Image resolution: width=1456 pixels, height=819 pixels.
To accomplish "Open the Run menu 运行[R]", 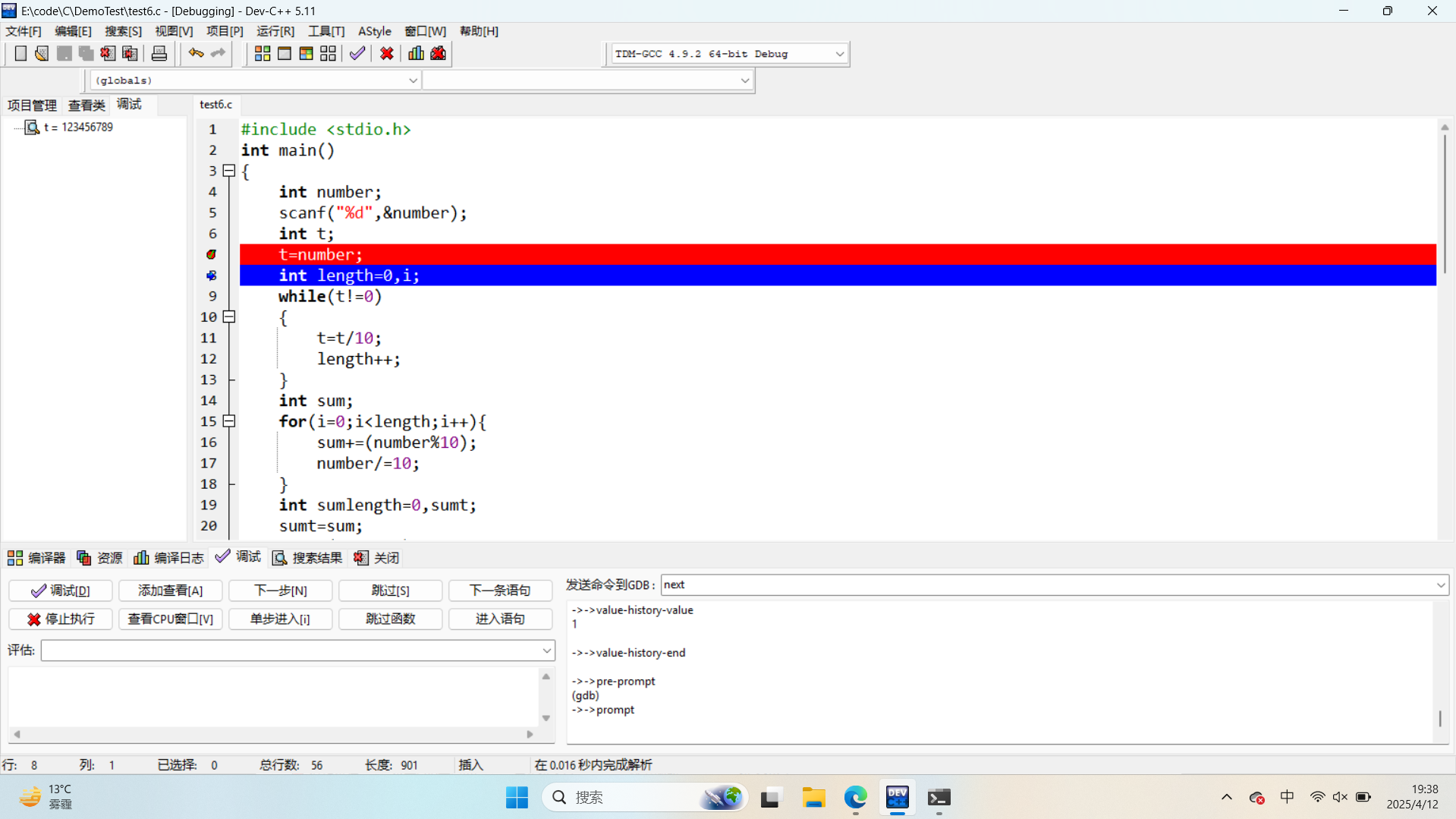I will 275,31.
